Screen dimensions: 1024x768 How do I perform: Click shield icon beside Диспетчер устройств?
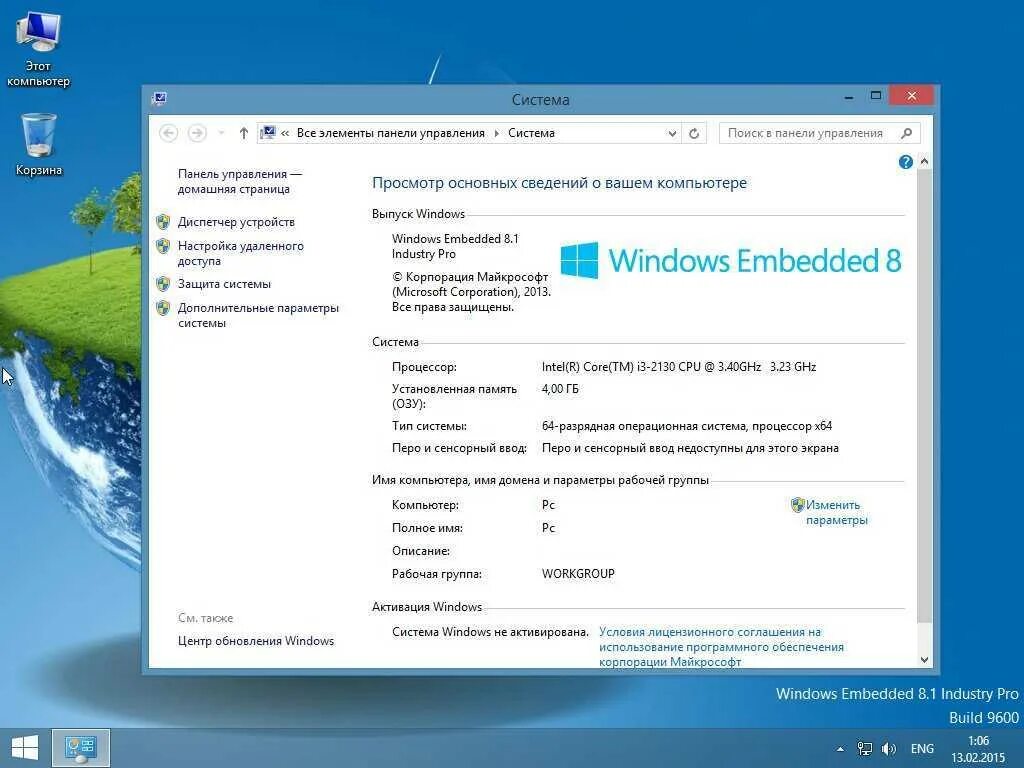point(163,222)
